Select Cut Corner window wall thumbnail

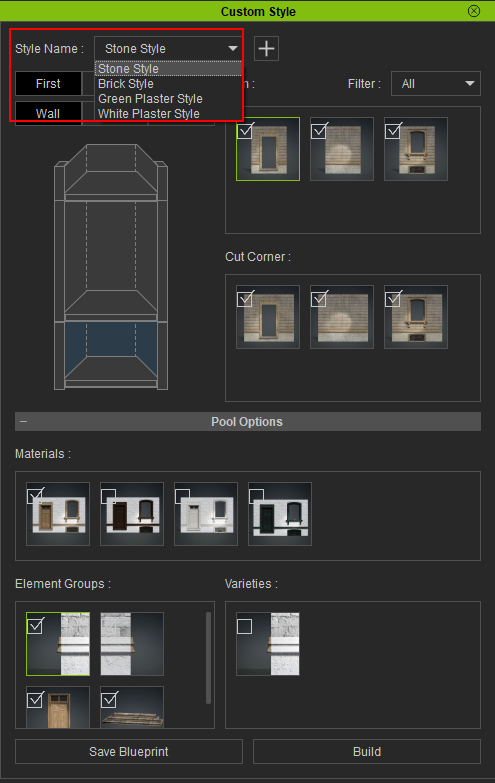[416, 317]
